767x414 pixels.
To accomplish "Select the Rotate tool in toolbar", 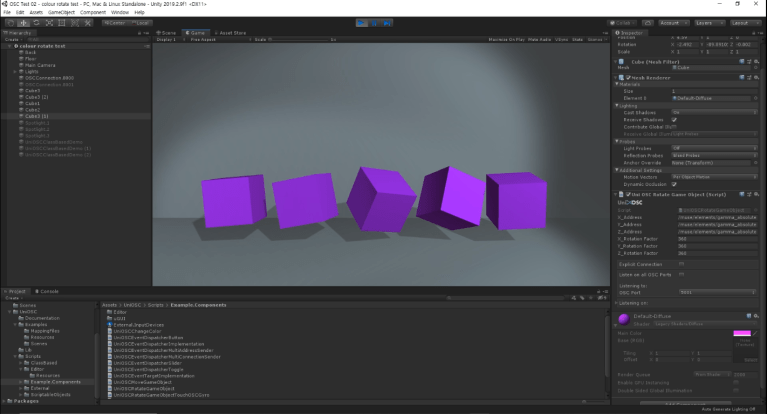I will tap(36, 21).
